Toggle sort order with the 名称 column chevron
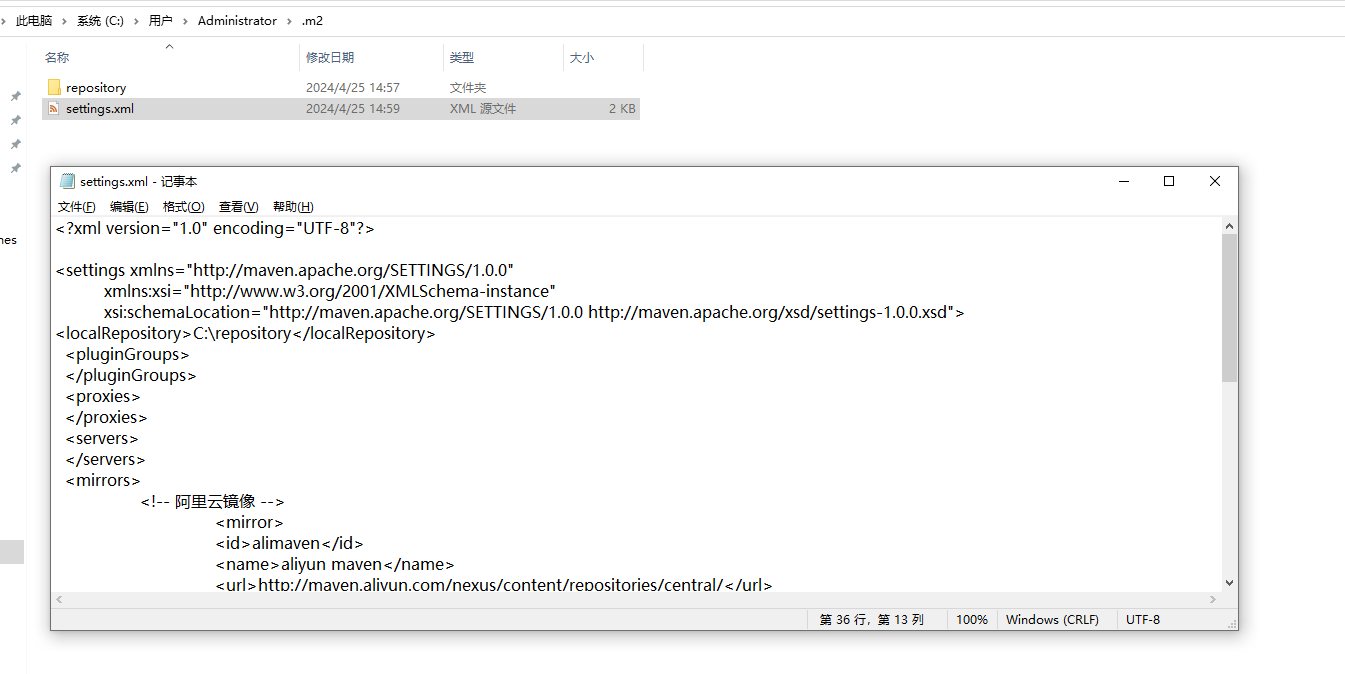Viewport: 1345px width, 674px height. pyautogui.click(x=170, y=44)
